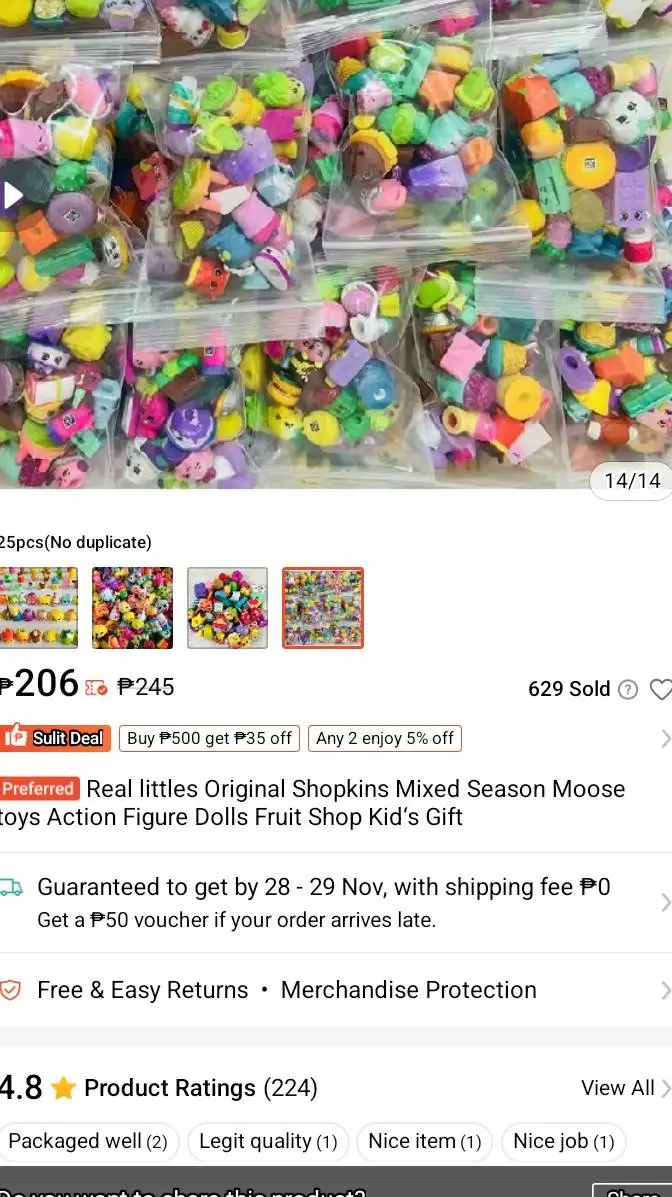
Task: Expand the discount vouchers row
Action: [x=664, y=738]
